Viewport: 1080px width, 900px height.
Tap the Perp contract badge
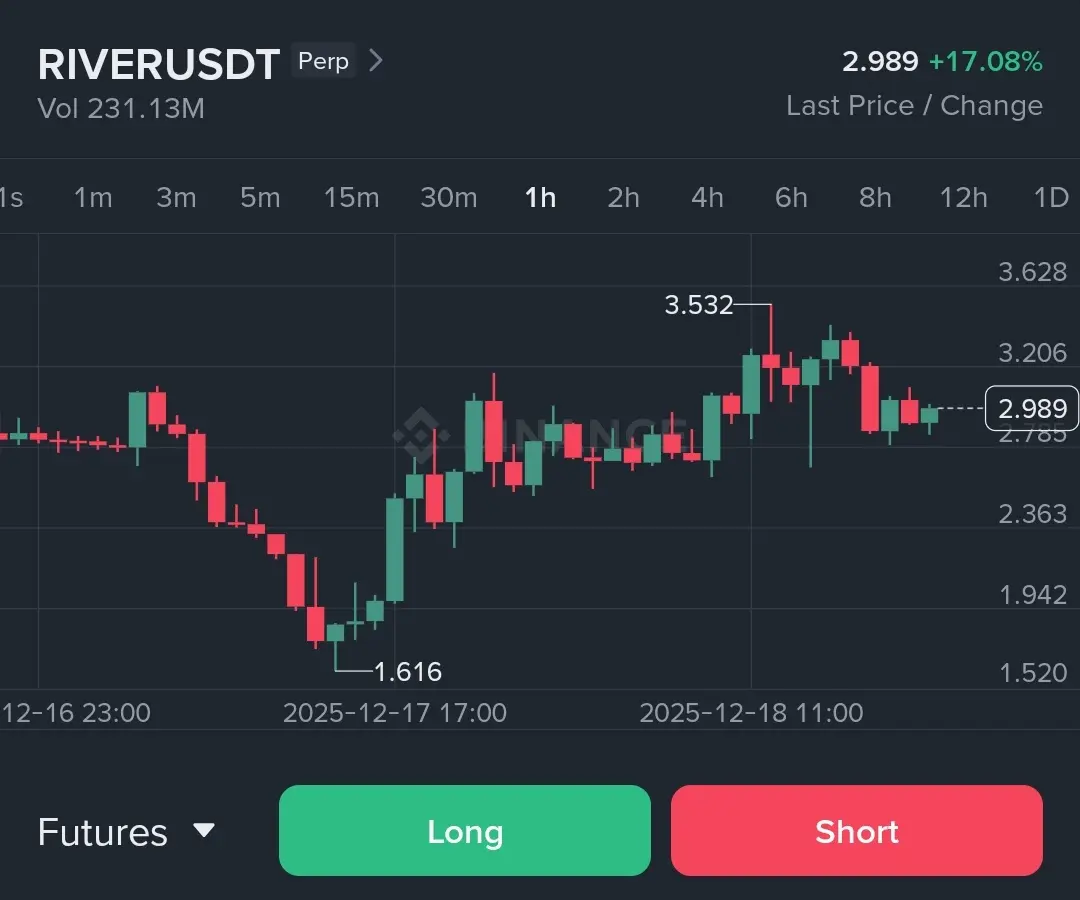(323, 61)
